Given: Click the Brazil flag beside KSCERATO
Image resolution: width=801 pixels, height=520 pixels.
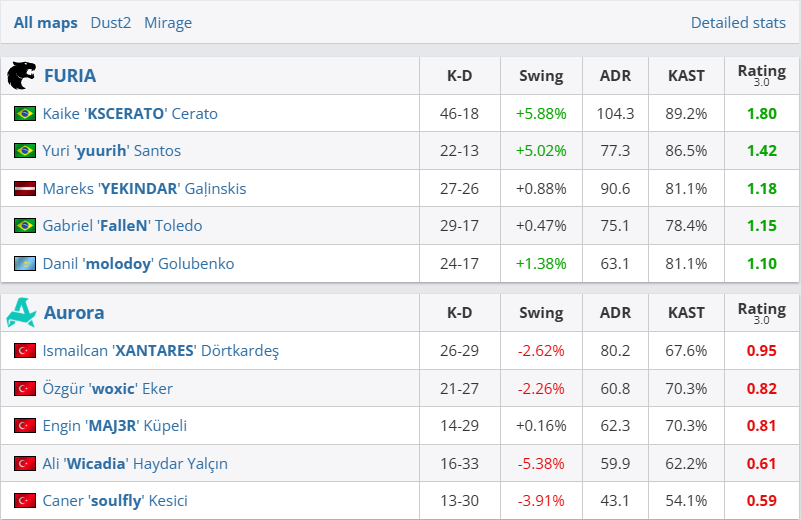Looking at the screenshot, I should (25, 114).
